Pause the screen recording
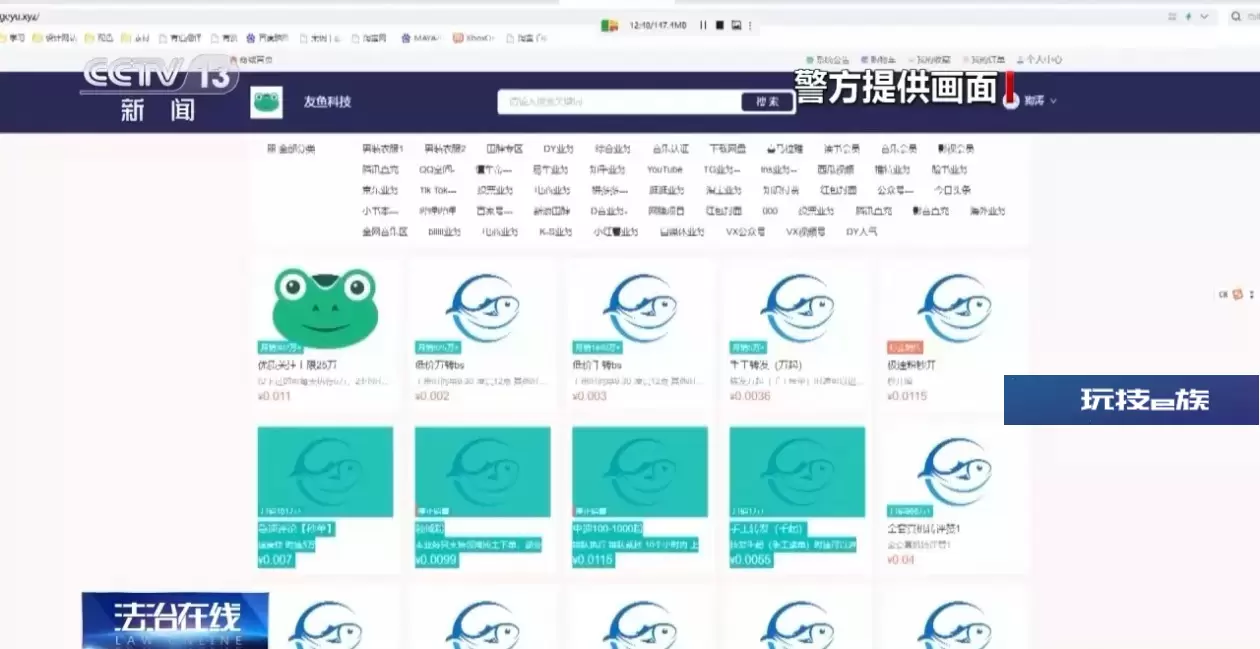1260x649 pixels. [703, 25]
